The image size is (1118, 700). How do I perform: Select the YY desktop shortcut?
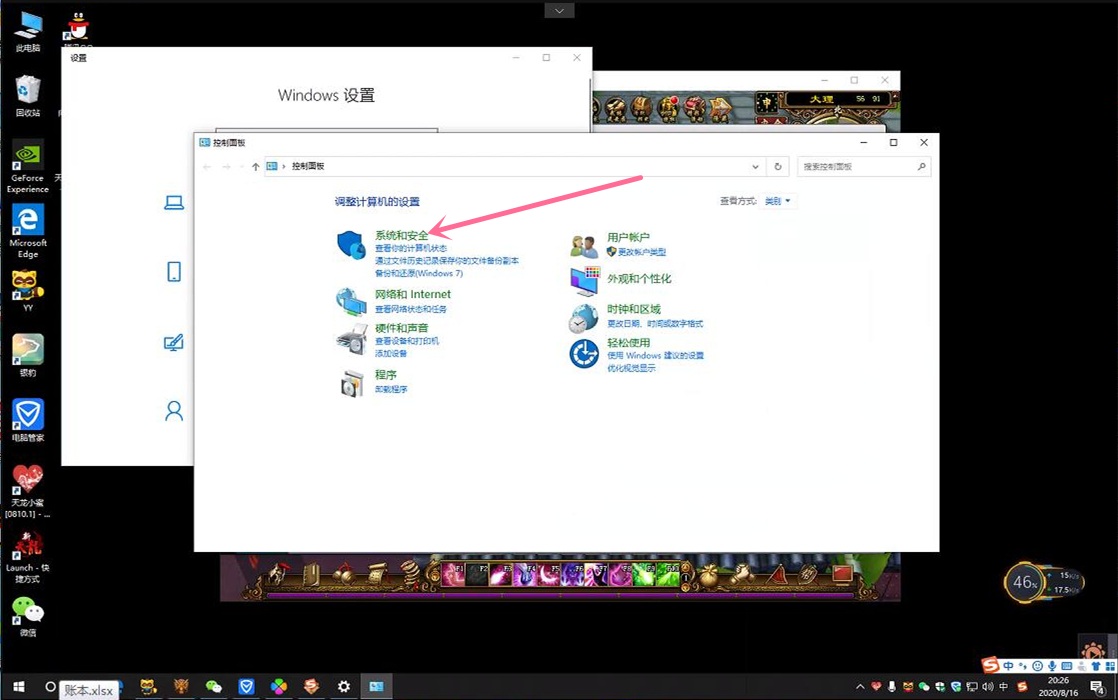(28, 291)
